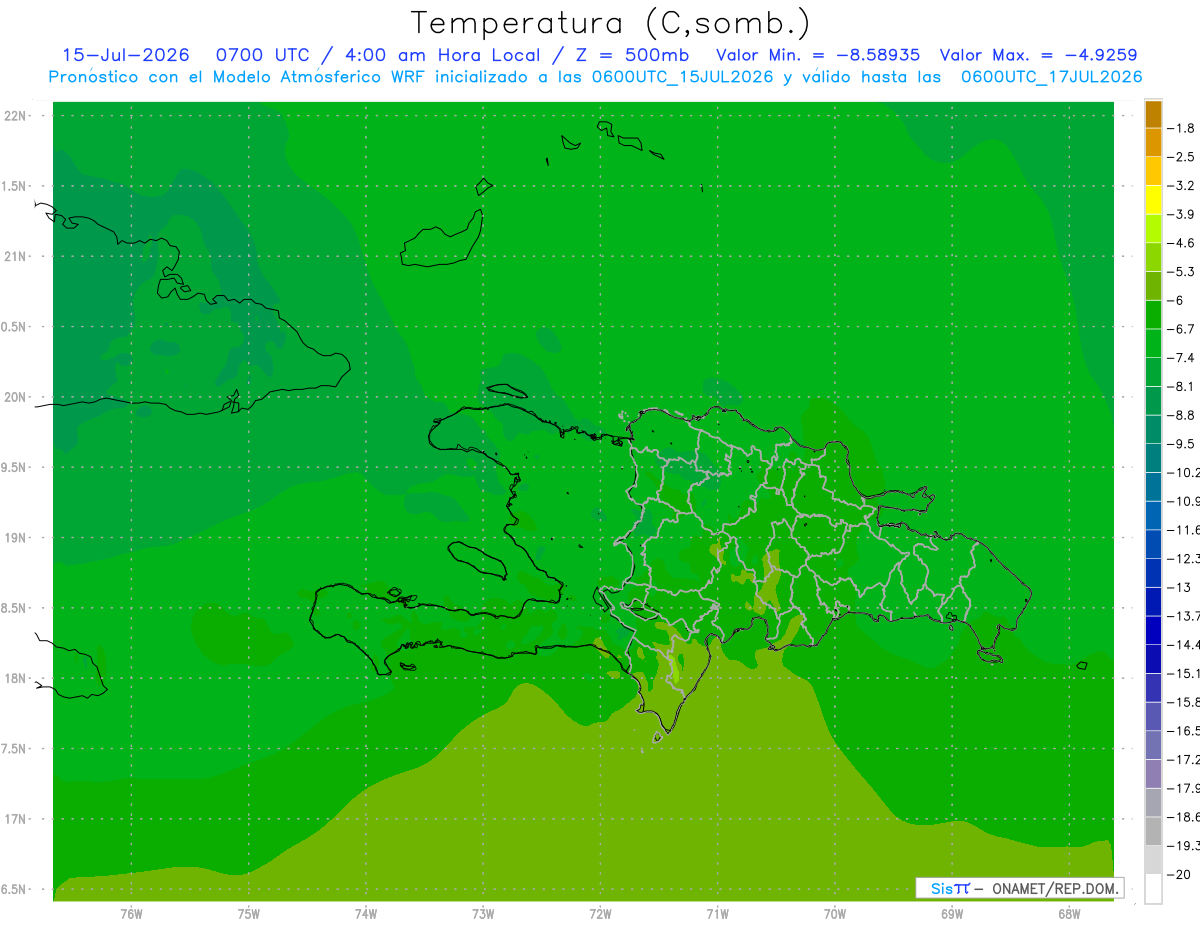This screenshot has width=1200, height=927.
Task: Click the '-14.4' legend value
Action: pos(1183,644)
